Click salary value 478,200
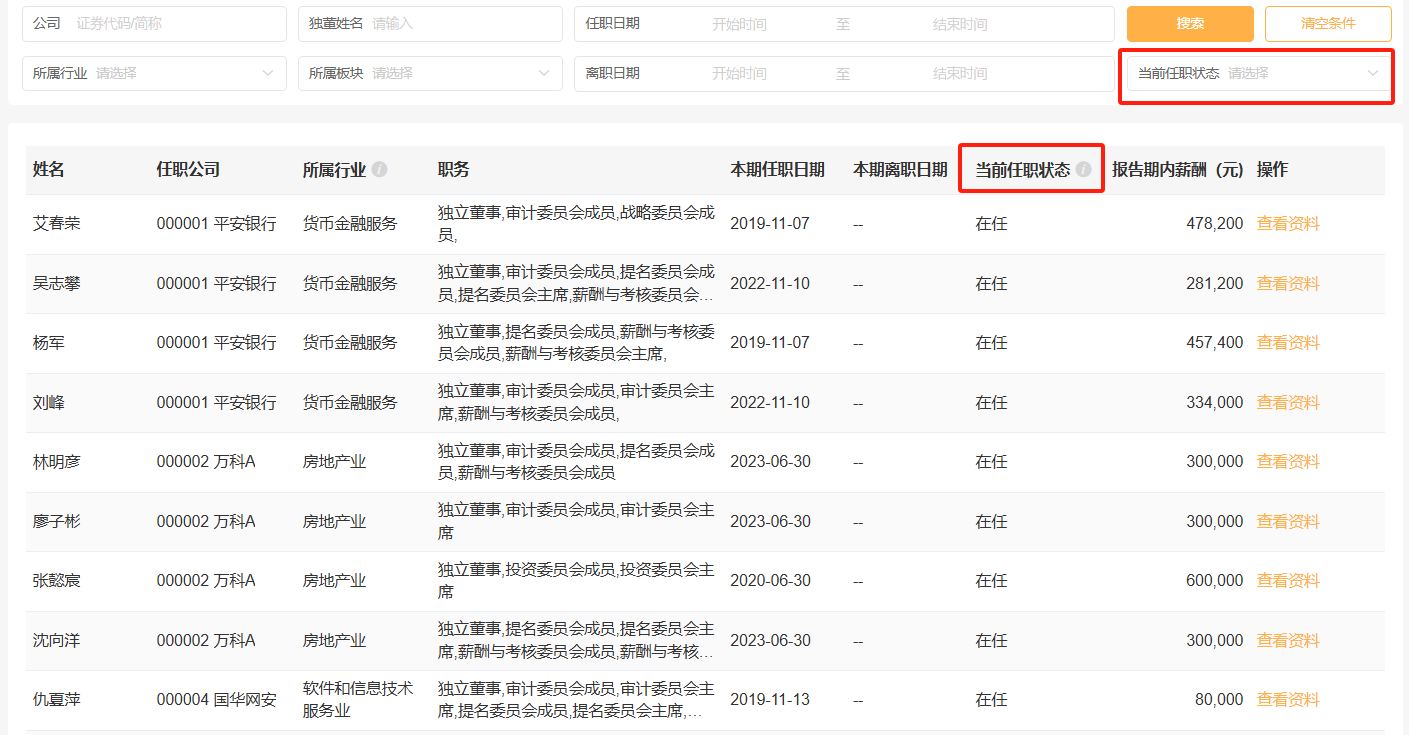 1215,224
